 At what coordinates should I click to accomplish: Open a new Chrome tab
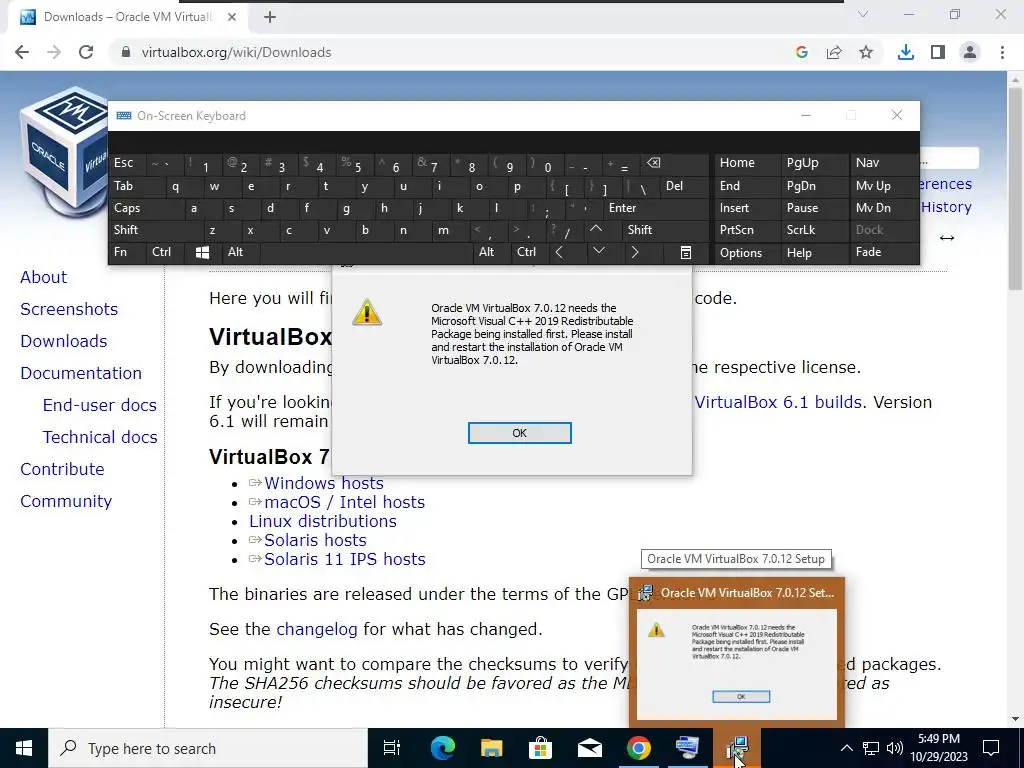[270, 17]
